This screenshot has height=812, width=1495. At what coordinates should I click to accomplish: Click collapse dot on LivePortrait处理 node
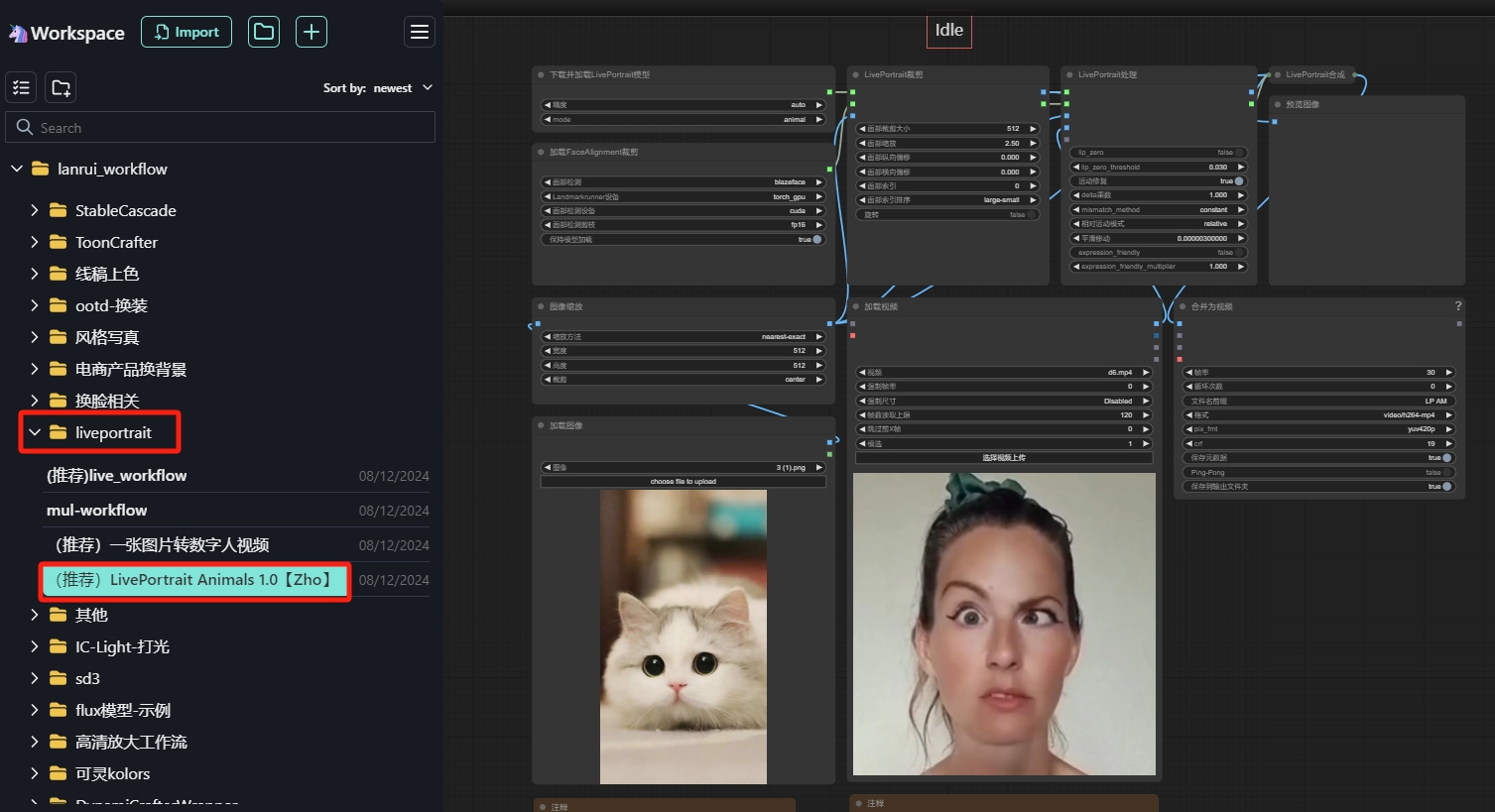(x=1069, y=74)
